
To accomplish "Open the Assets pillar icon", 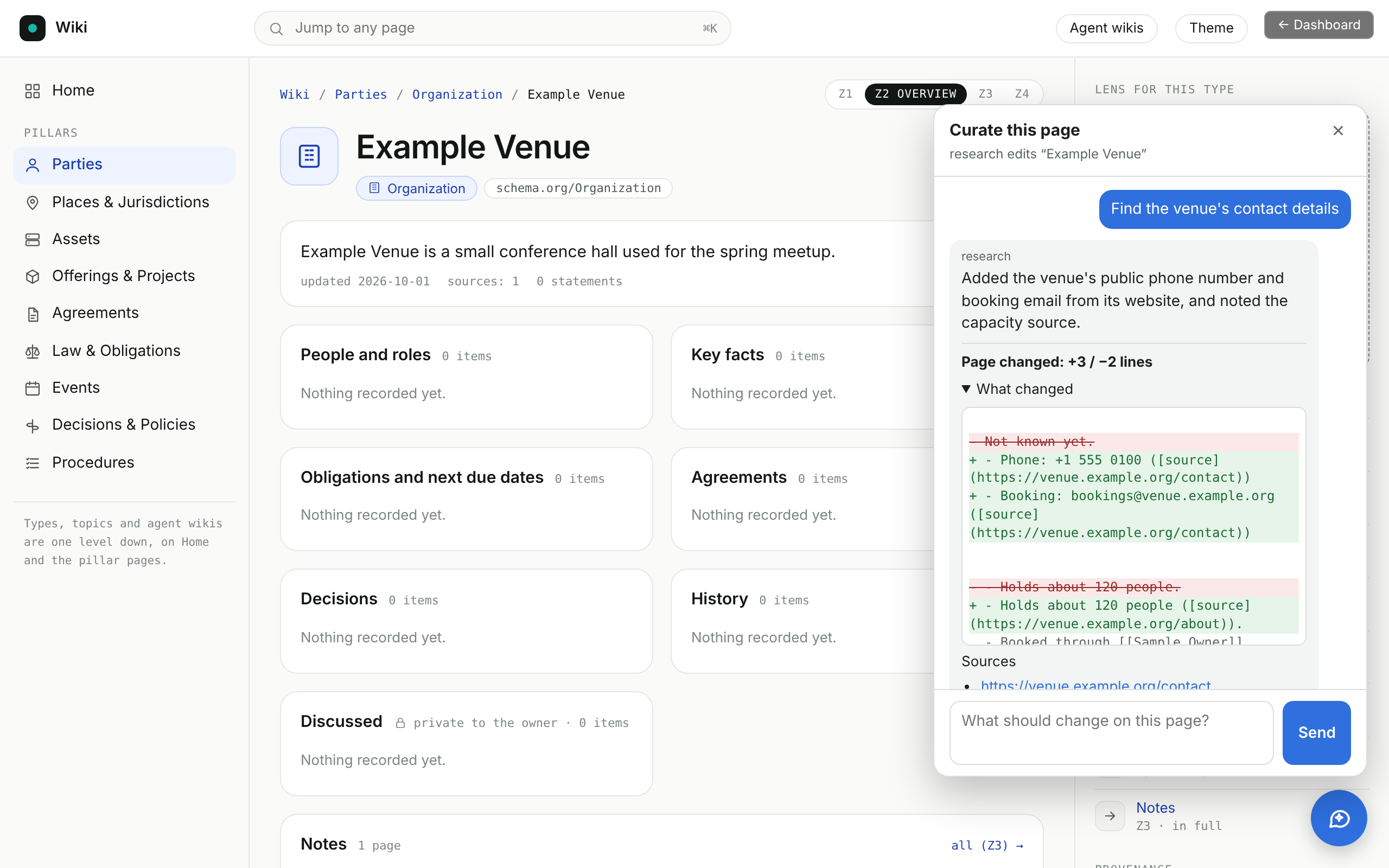I will coord(33,239).
